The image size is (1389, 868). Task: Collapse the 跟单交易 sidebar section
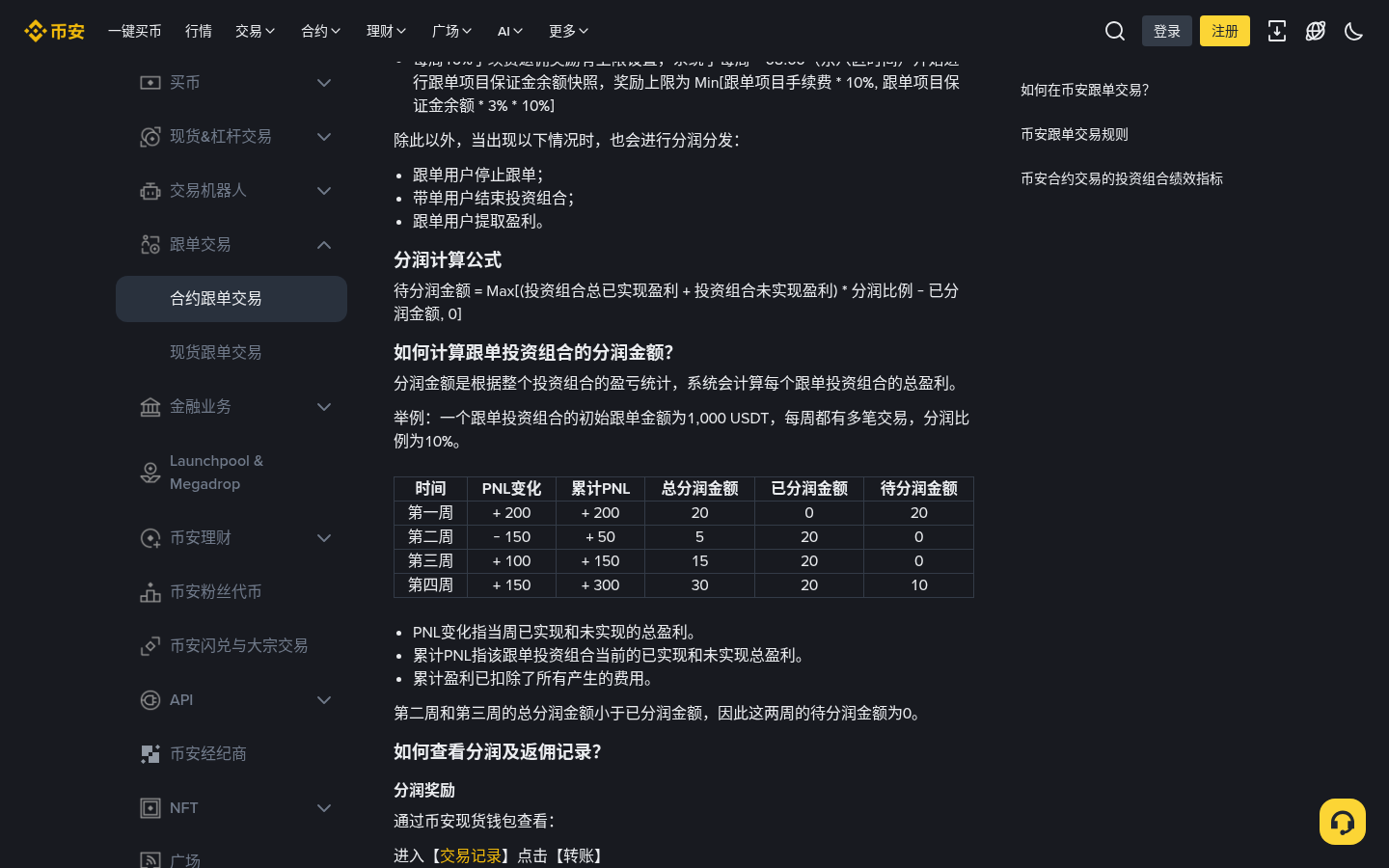point(324,245)
